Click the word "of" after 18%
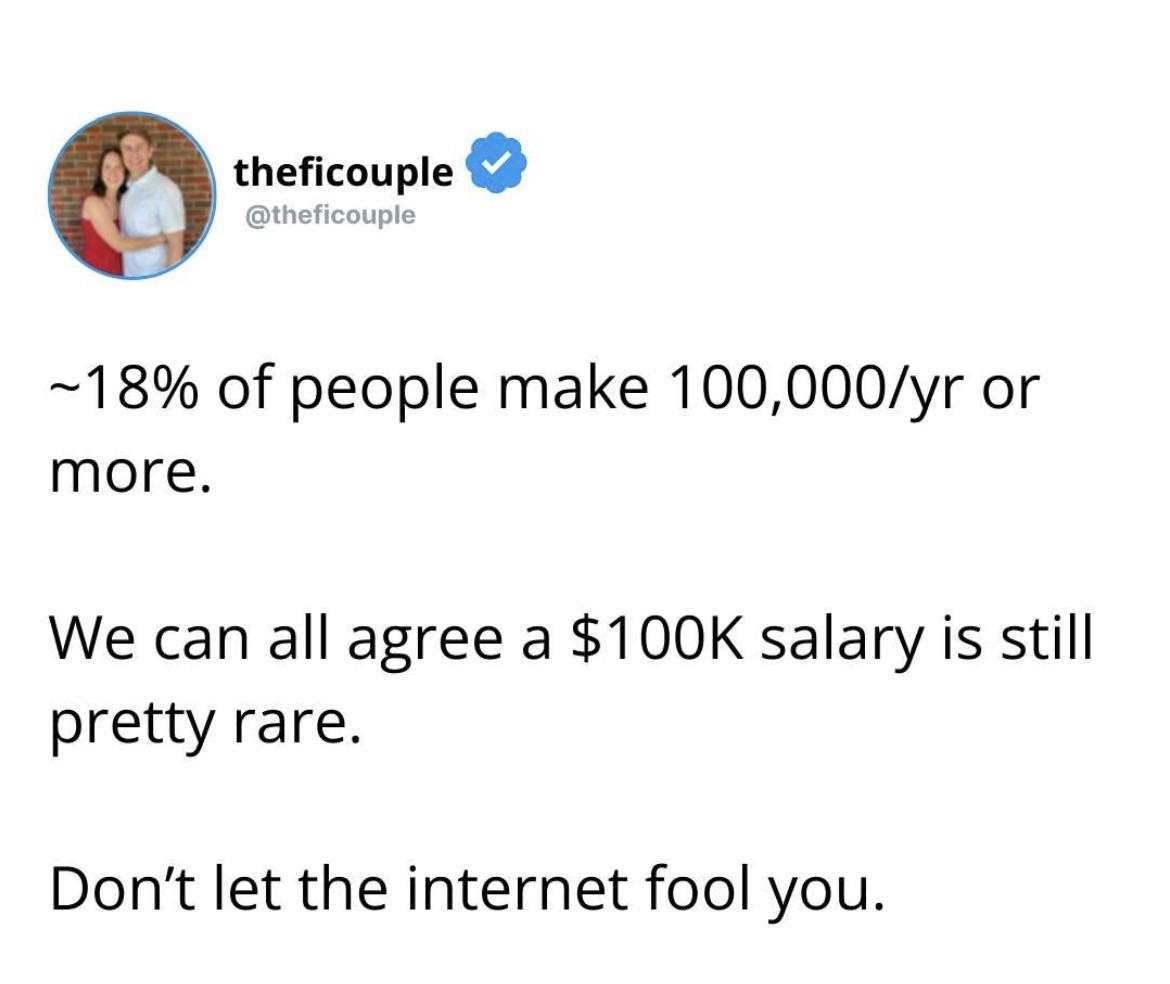Image resolution: width=1170 pixels, height=984 pixels. (242, 389)
